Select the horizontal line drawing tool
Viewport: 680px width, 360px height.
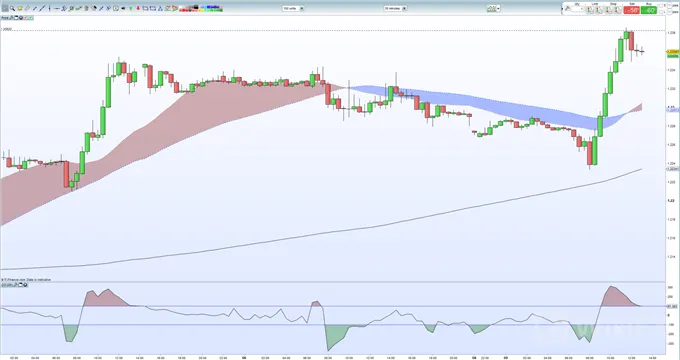click(x=57, y=8)
